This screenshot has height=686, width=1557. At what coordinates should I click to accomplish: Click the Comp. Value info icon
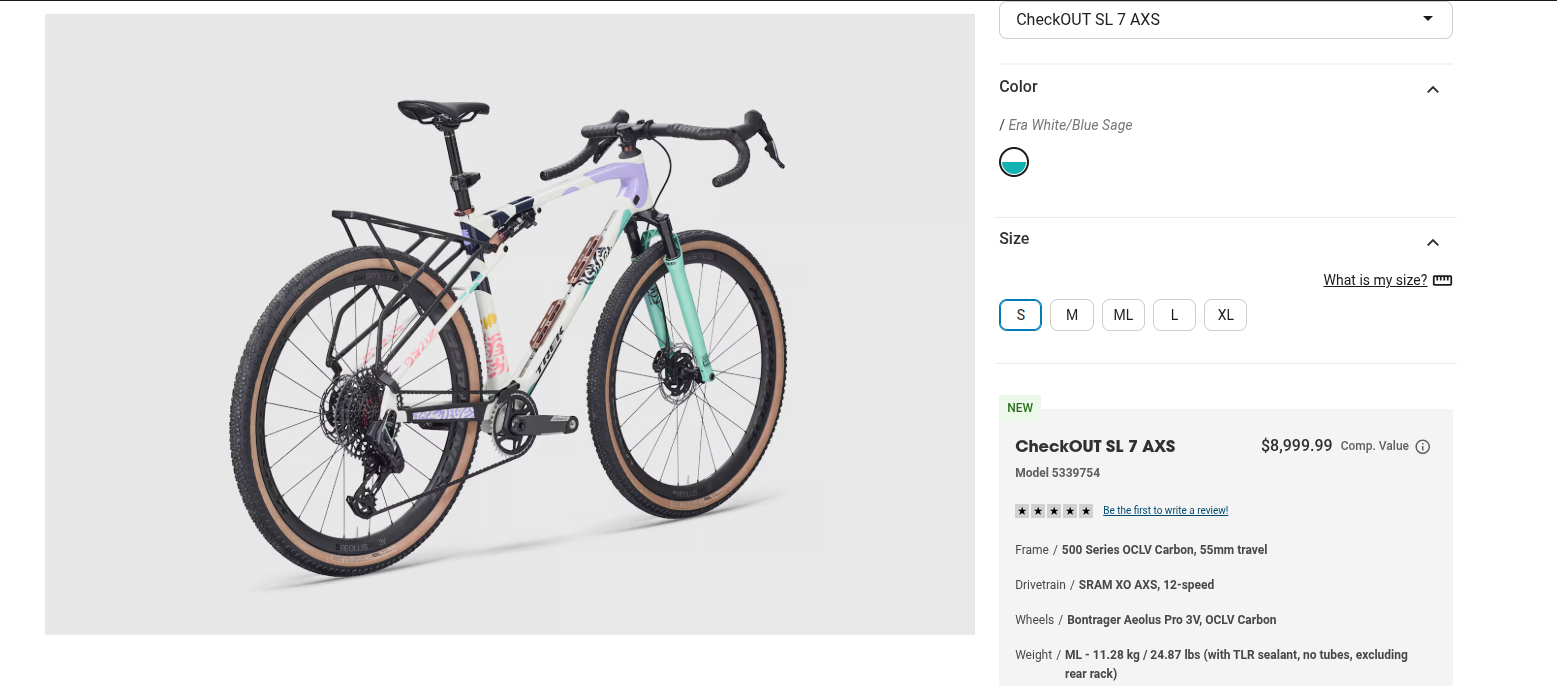(x=1423, y=447)
